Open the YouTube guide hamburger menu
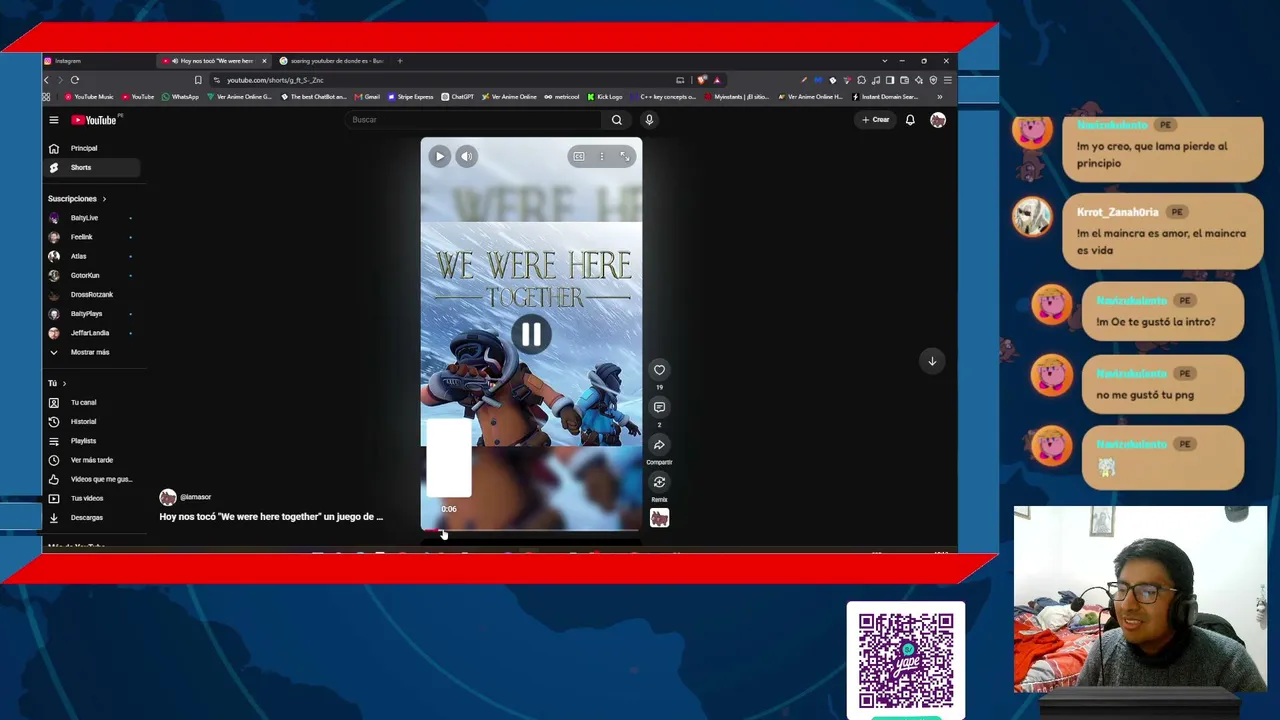This screenshot has height=720, width=1280. pyautogui.click(x=54, y=120)
